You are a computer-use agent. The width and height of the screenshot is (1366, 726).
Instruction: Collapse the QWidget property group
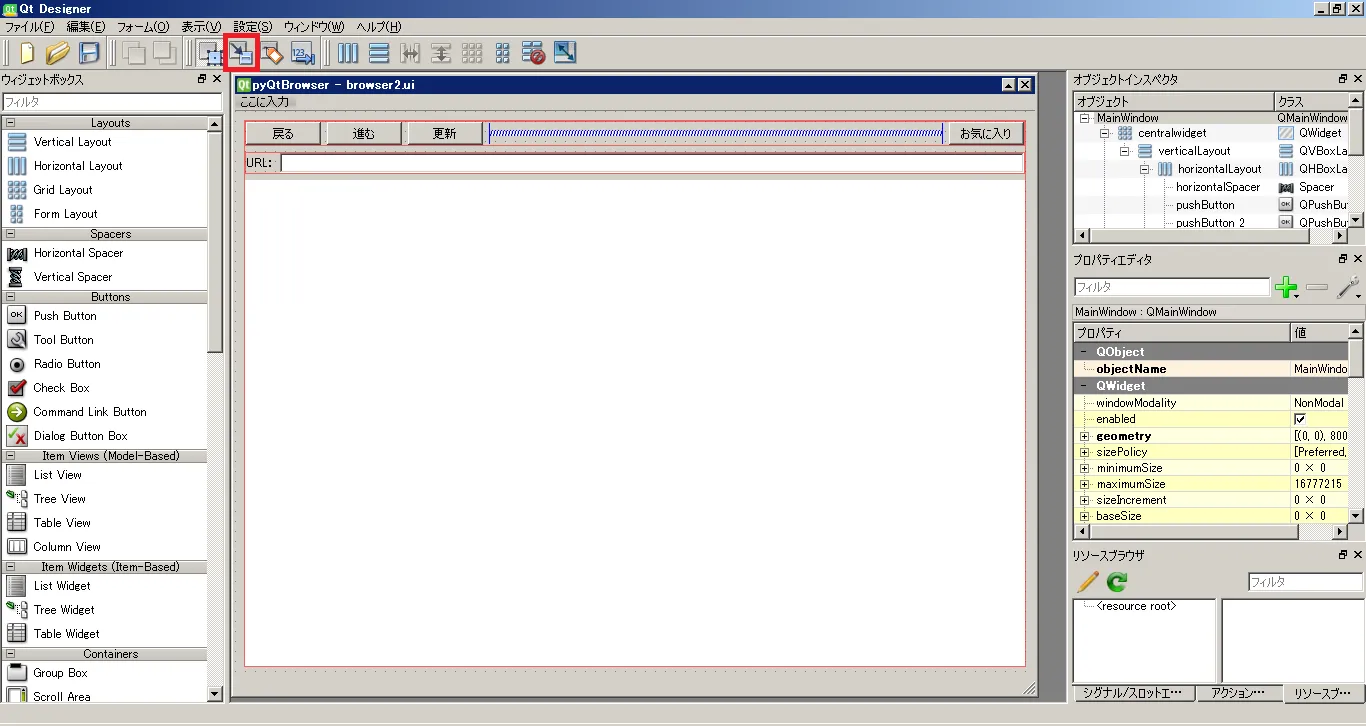(x=1084, y=385)
